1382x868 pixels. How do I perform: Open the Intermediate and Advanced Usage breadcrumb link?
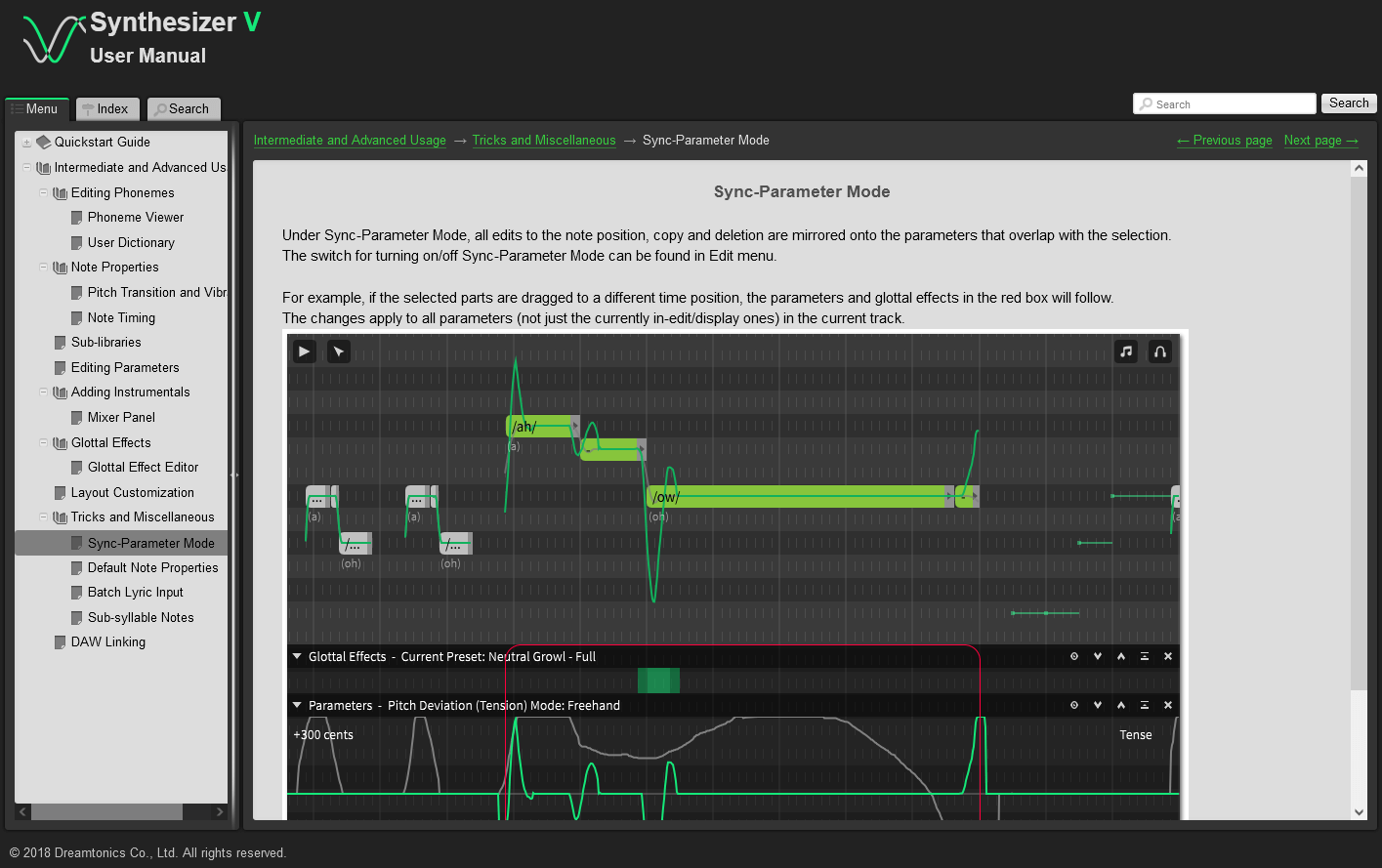click(350, 141)
